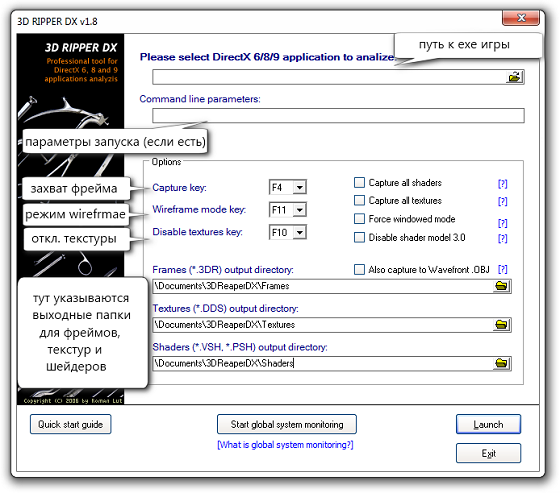The width and height of the screenshot is (560, 493).
Task: Browse for the DirectX application executable
Action: click(514, 77)
